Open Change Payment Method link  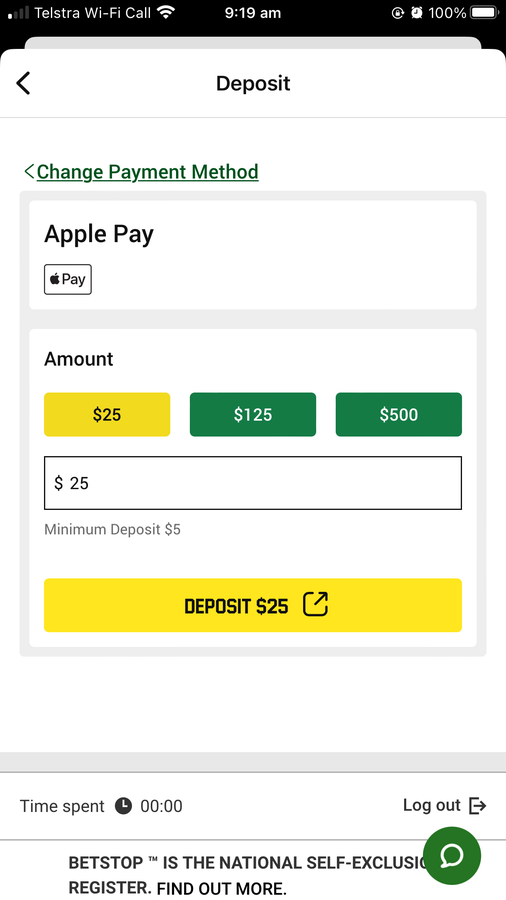click(x=147, y=172)
